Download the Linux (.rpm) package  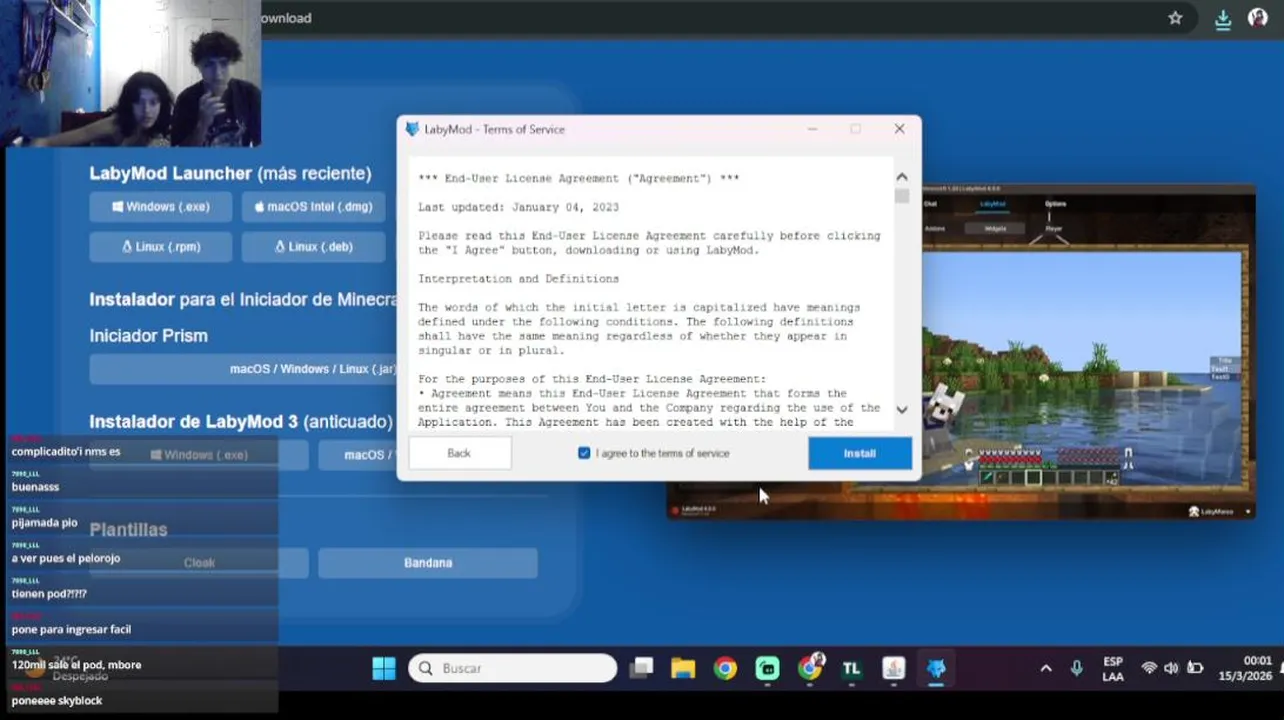pyautogui.click(x=161, y=247)
